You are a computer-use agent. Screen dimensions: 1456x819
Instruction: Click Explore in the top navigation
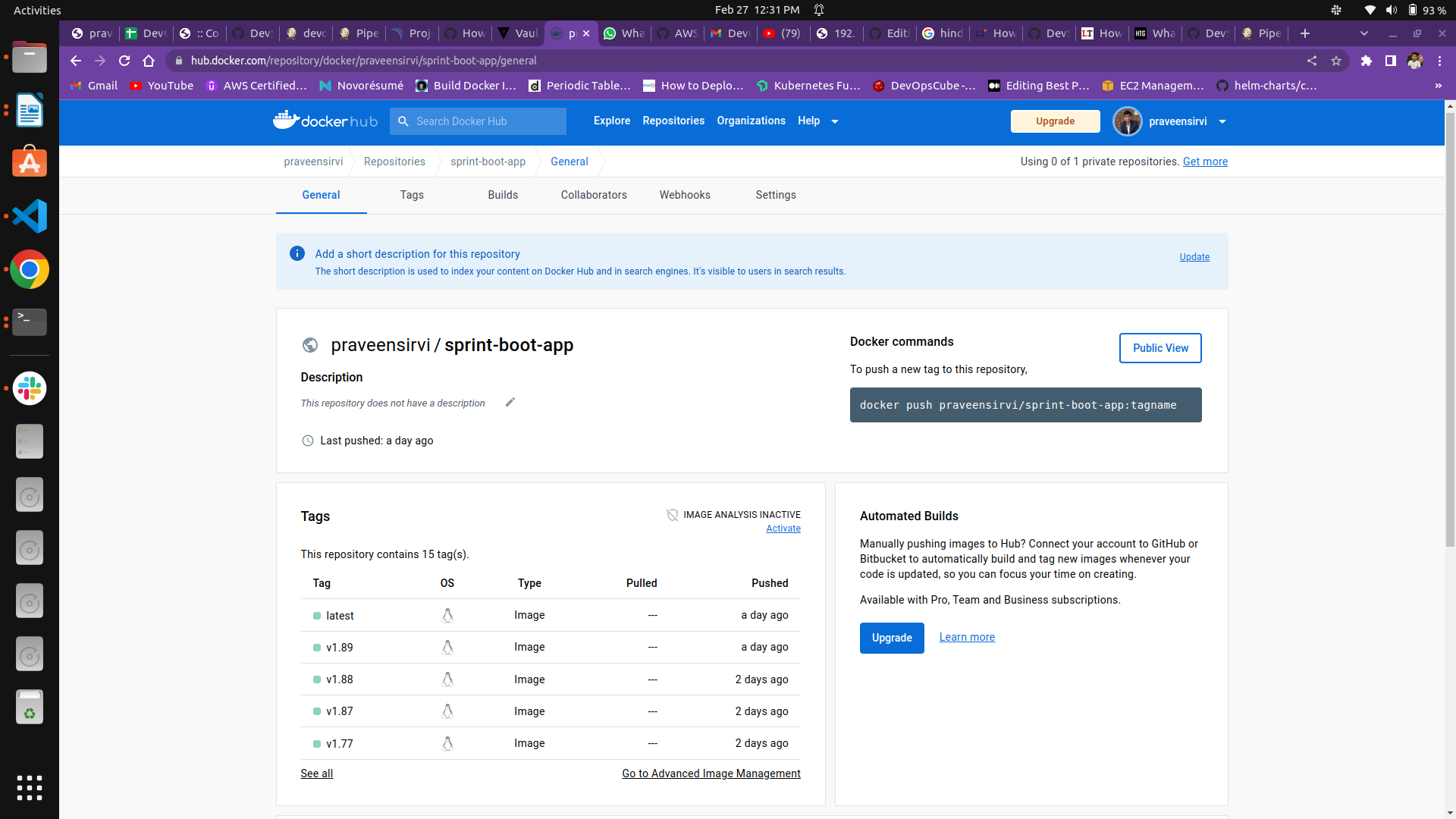(x=612, y=121)
